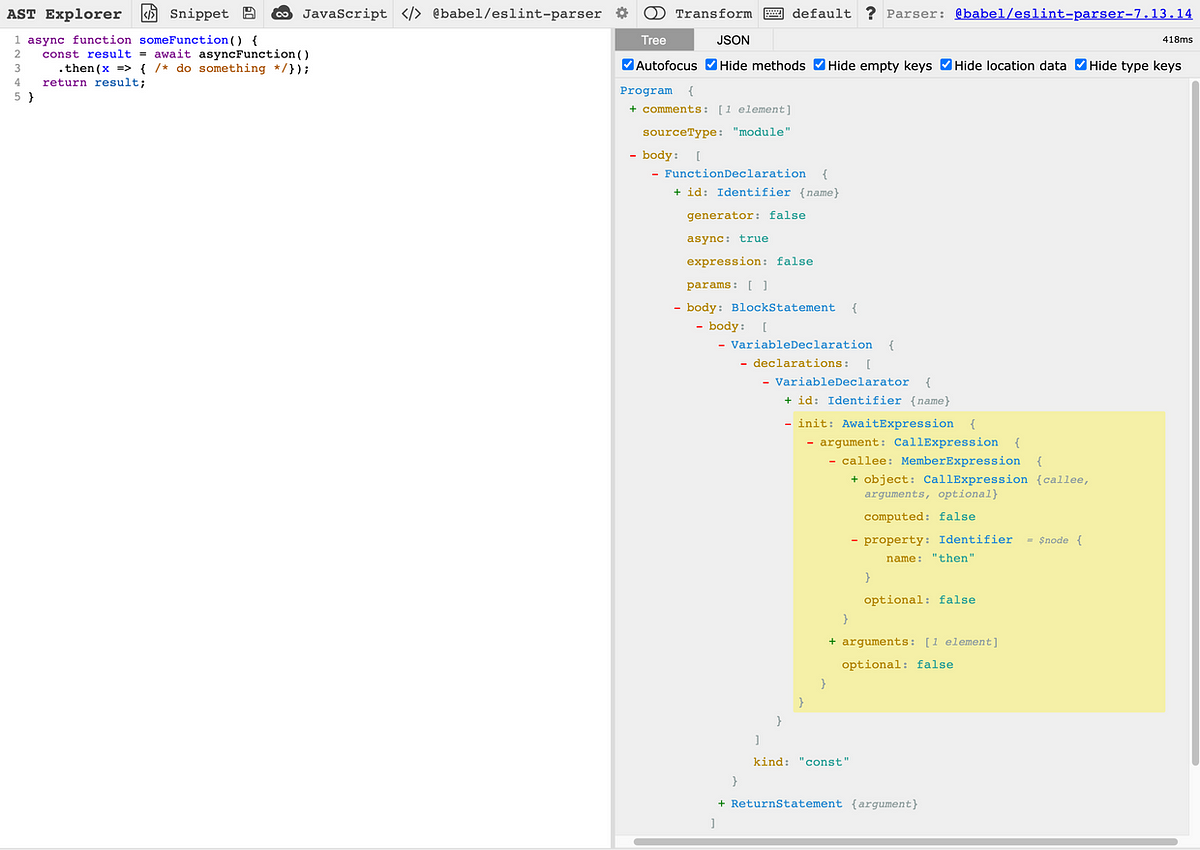Screen dimensions: 1200x850
Task: Toggle the Hide location data checkbox
Action: pyautogui.click(x=946, y=65)
